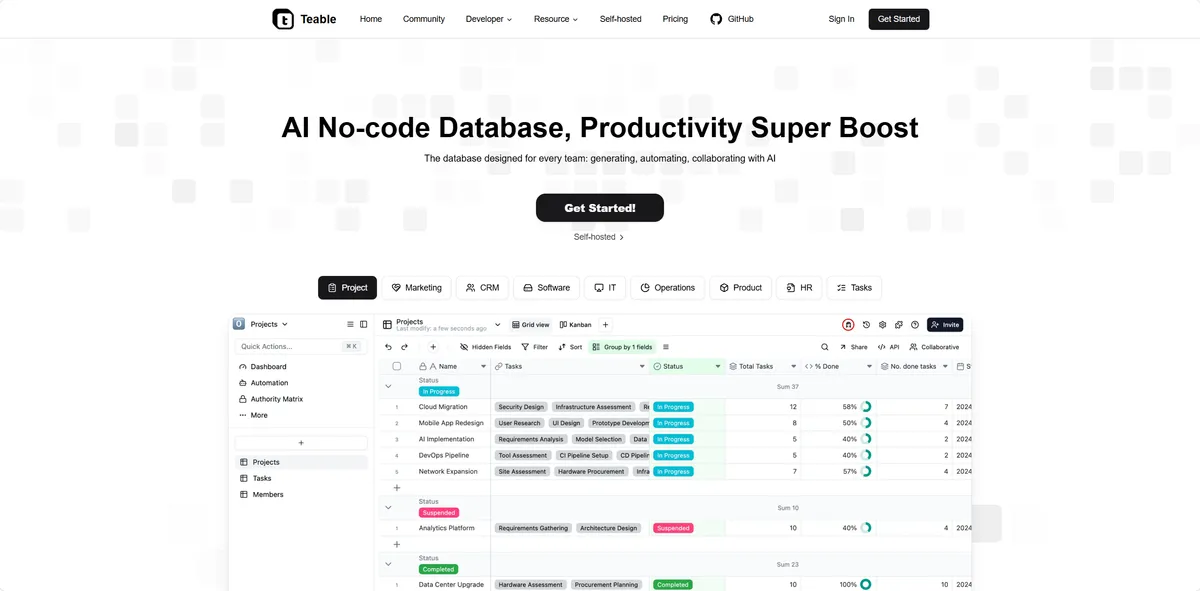
Task: Click the history clock icon
Action: coord(867,325)
